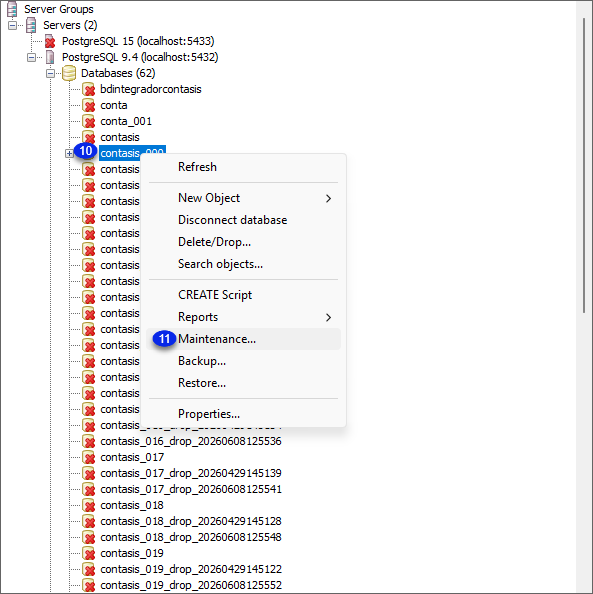The height and width of the screenshot is (594, 593).
Task: Choose Backup... menu entry
Action: (x=243, y=361)
